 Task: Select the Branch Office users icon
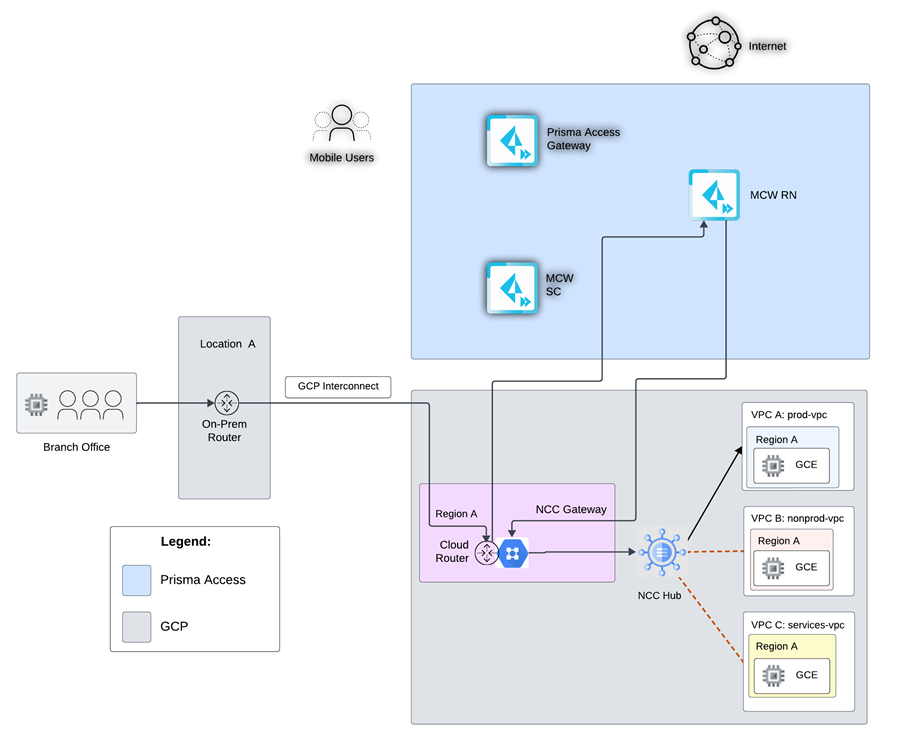[90, 405]
